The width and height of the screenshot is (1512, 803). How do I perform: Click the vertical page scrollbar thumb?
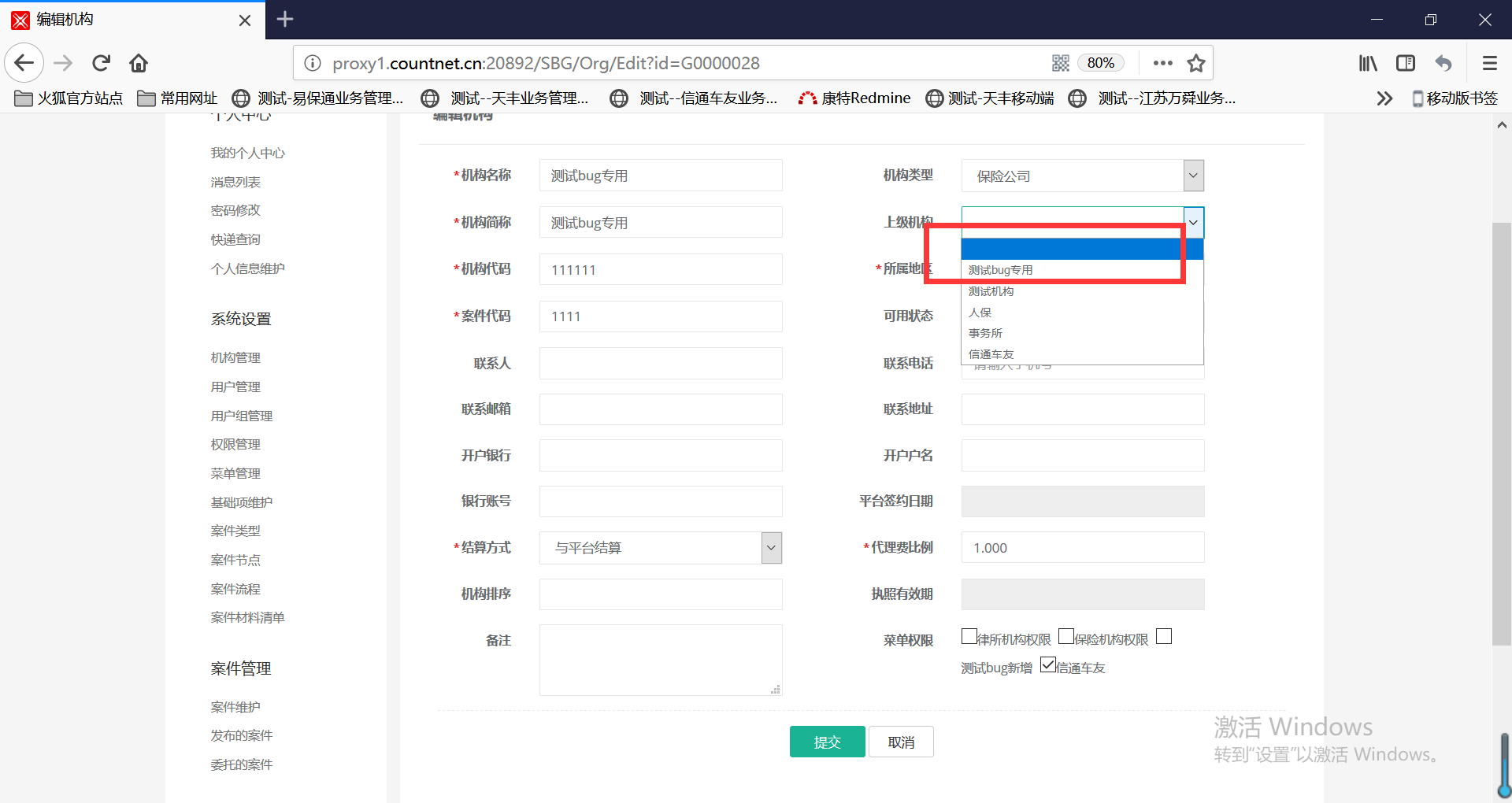[1502, 434]
